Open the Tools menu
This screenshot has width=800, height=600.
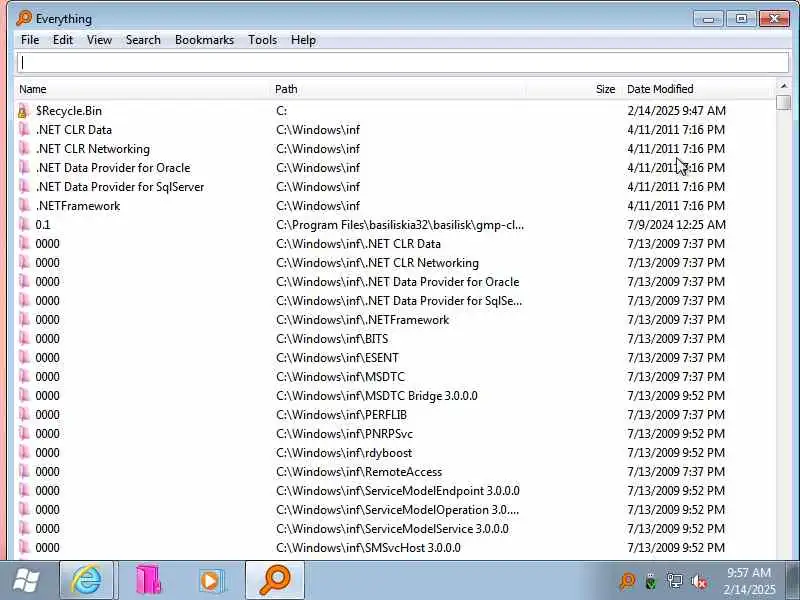[262, 40]
